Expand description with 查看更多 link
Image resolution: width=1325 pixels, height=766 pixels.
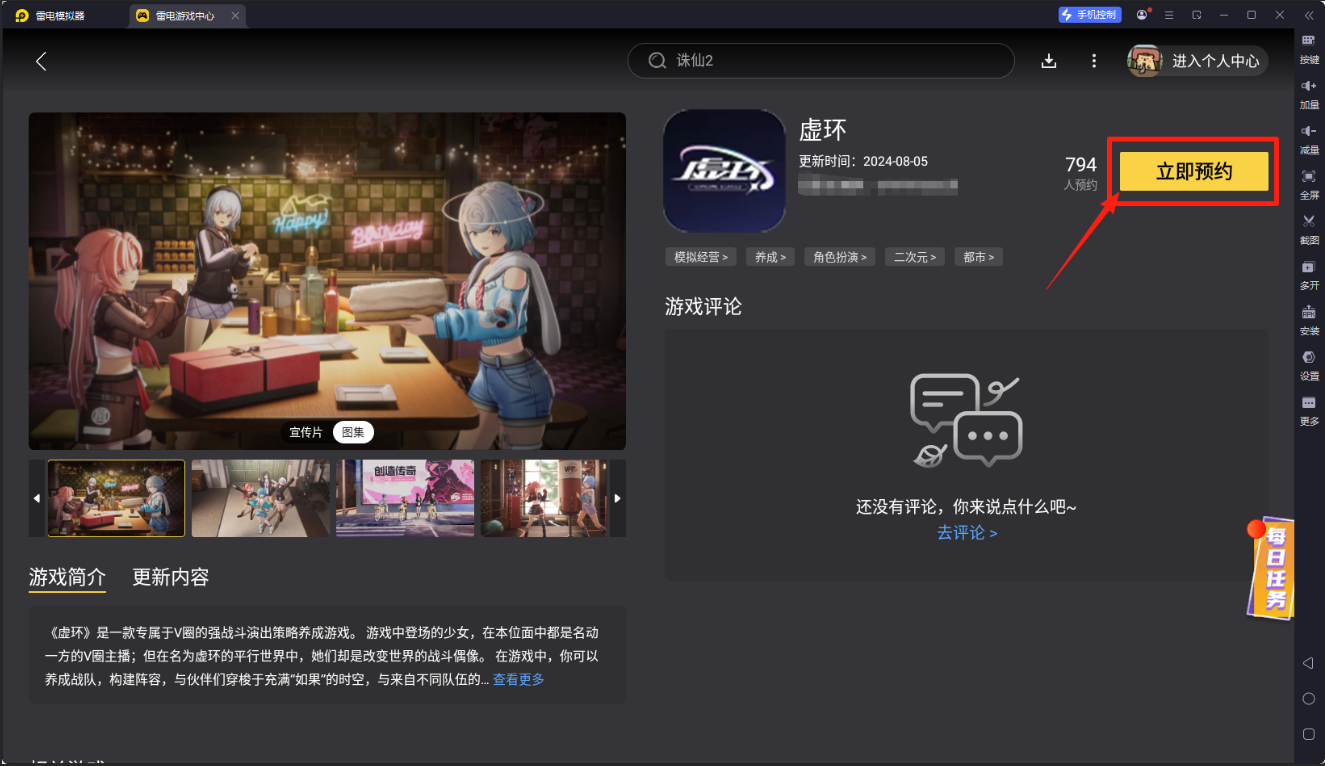(519, 680)
